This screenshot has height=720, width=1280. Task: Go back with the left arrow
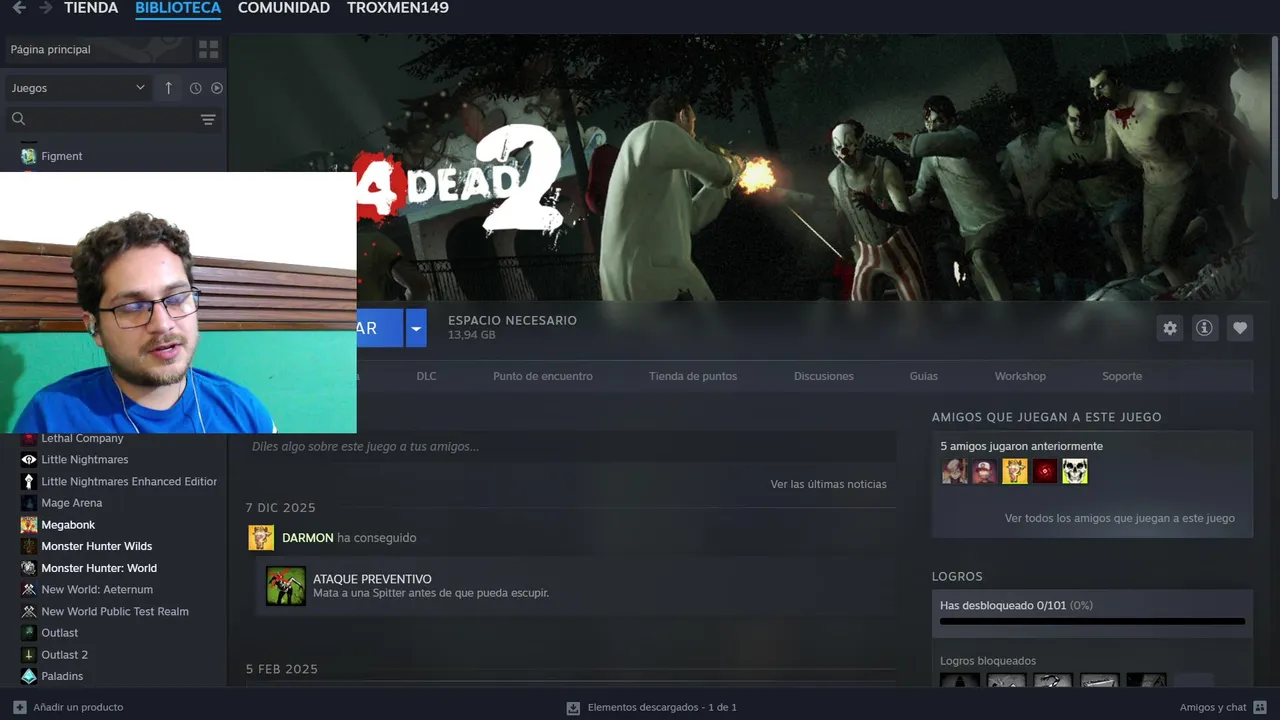tap(19, 8)
